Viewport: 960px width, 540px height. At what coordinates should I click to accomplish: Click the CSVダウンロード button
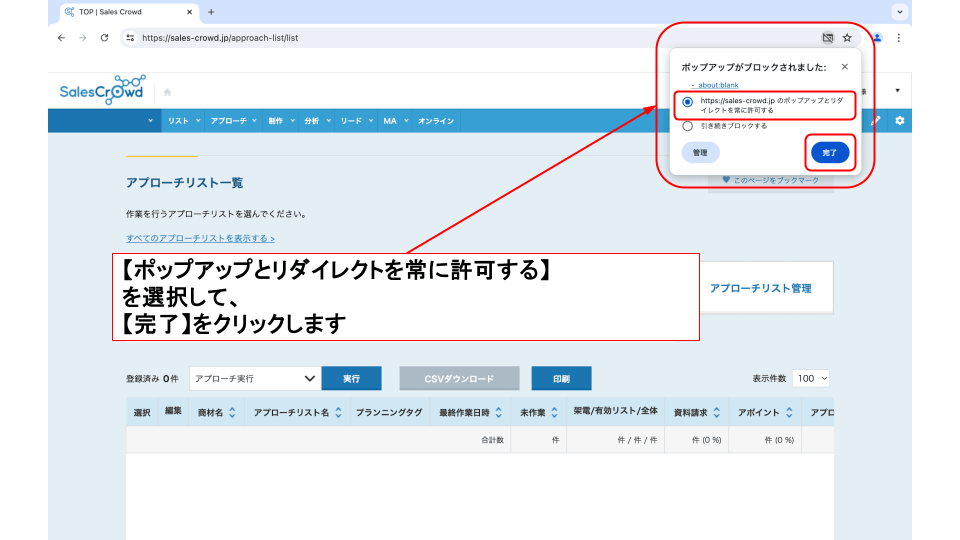pyautogui.click(x=459, y=379)
